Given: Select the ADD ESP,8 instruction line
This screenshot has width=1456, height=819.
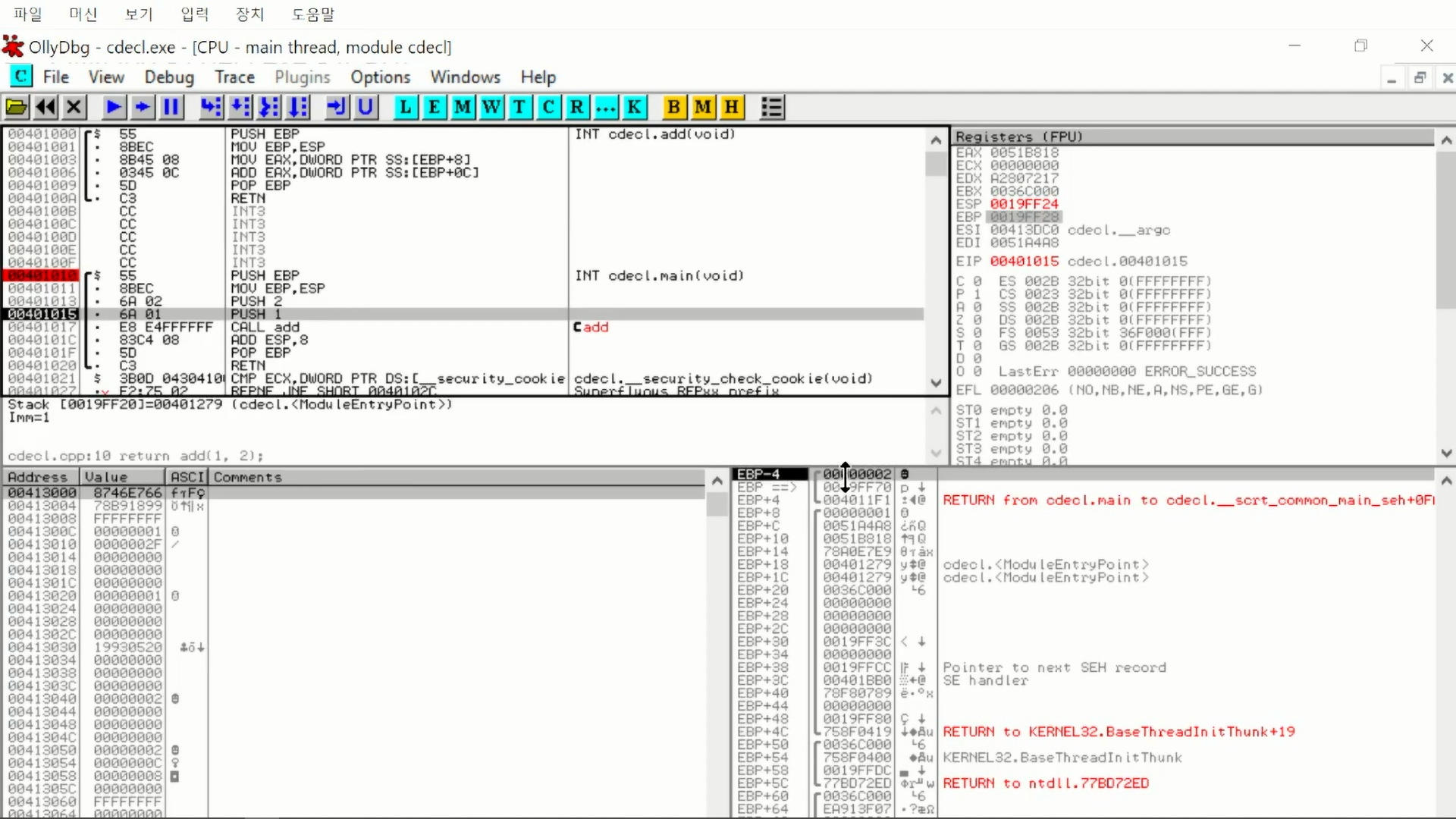Looking at the screenshot, I should [464, 340].
